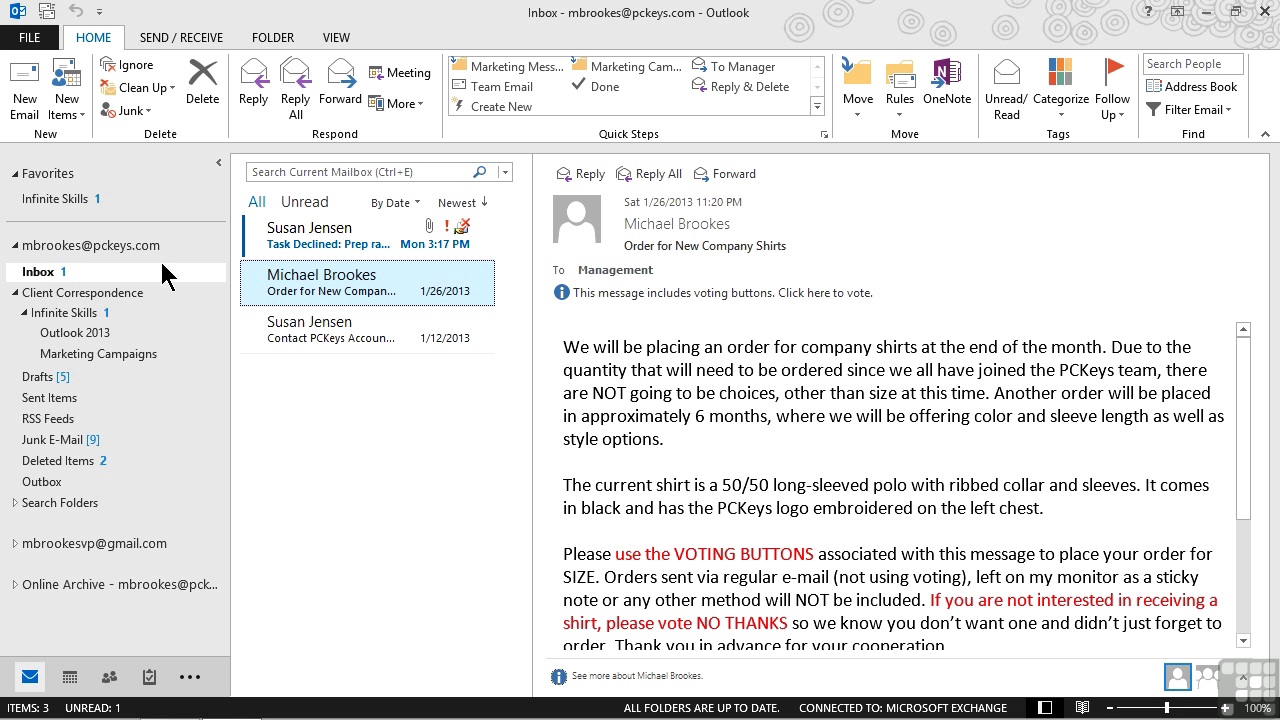Click ribbon Reply All icon
This screenshot has height=720, width=1280.
[295, 90]
